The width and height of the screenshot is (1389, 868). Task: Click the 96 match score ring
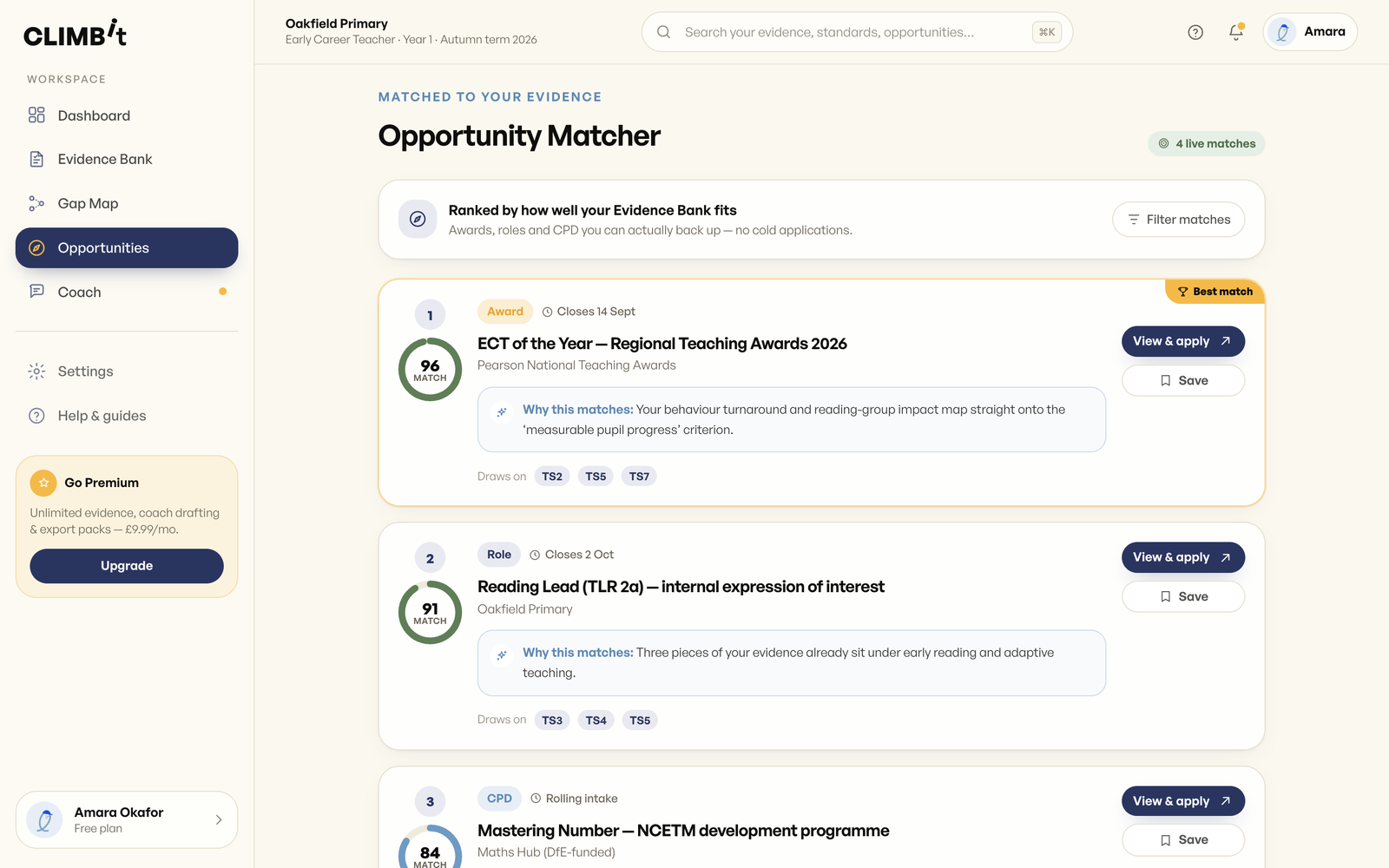tap(430, 370)
